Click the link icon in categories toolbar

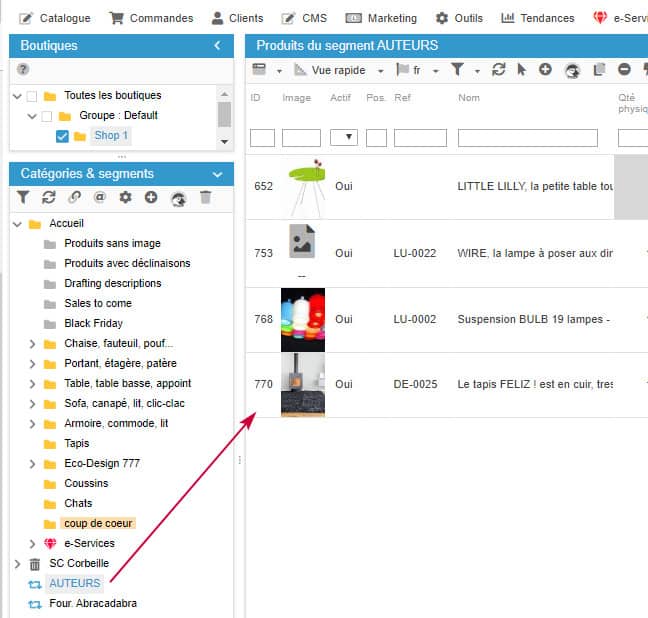[74, 197]
